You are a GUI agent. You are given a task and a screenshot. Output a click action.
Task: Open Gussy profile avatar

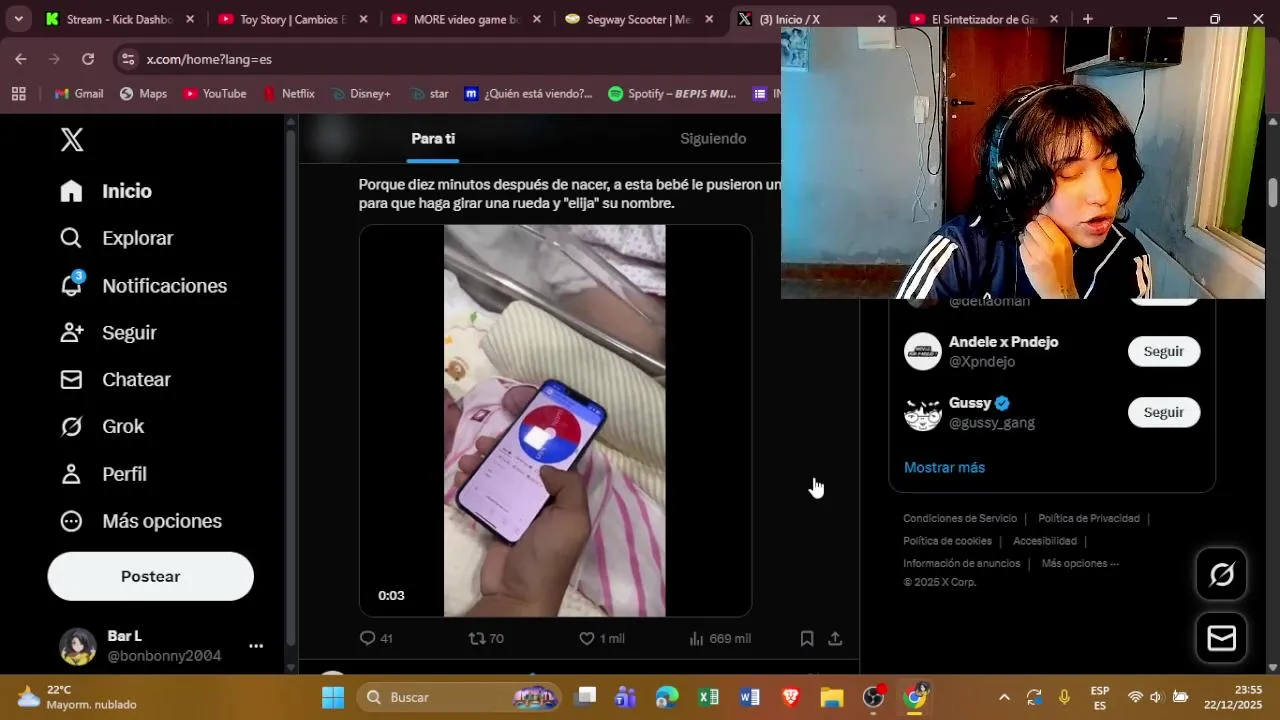(923, 412)
